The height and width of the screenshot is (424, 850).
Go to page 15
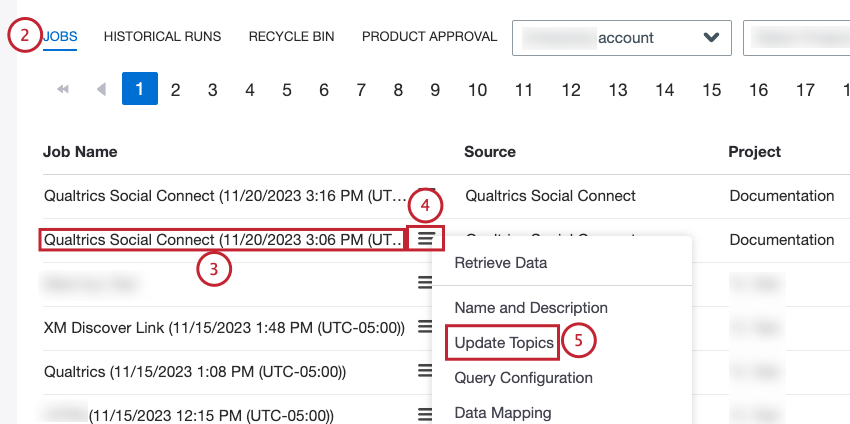coord(711,89)
